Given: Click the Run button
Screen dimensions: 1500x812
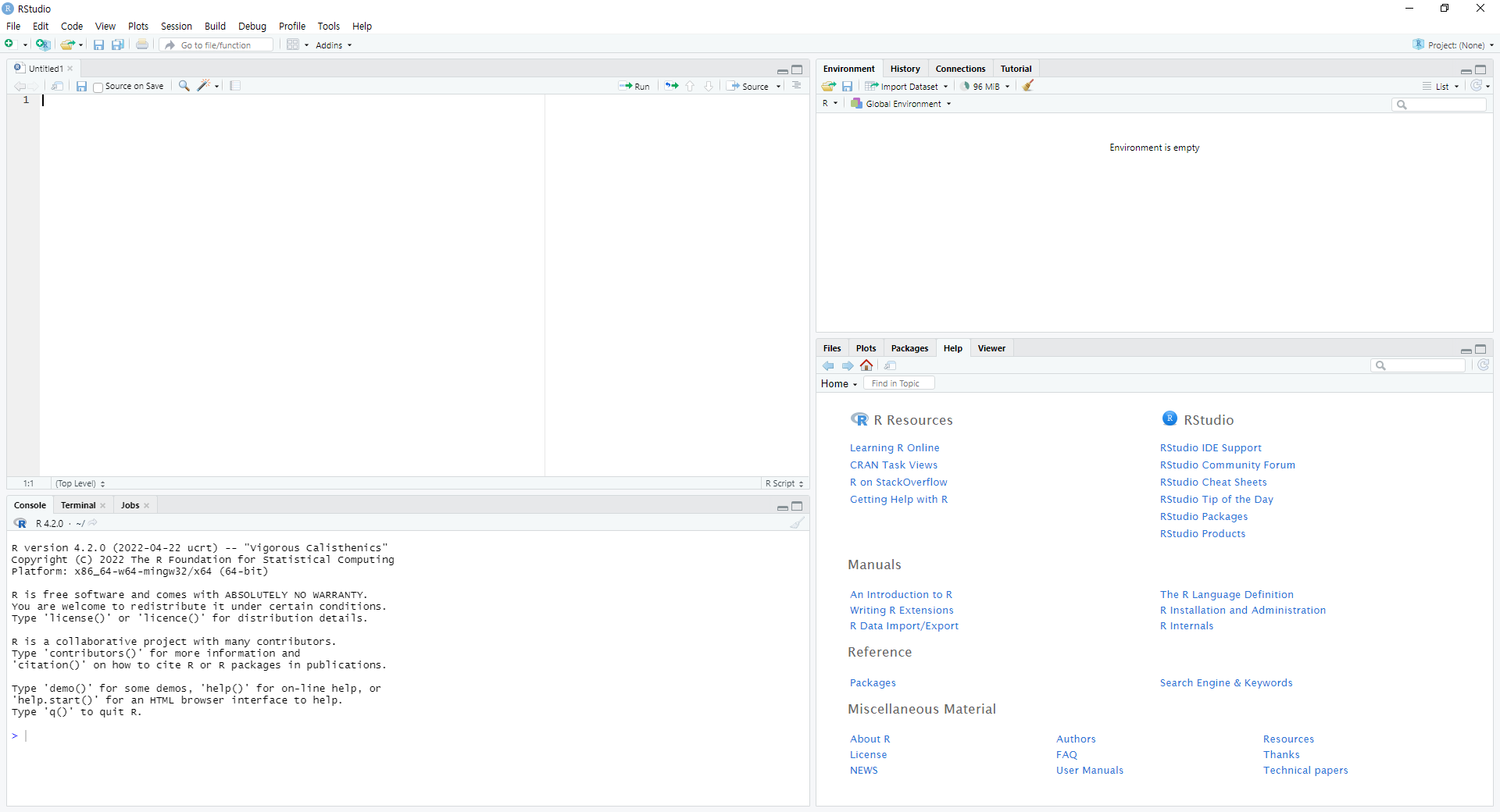Looking at the screenshot, I should click(634, 87).
